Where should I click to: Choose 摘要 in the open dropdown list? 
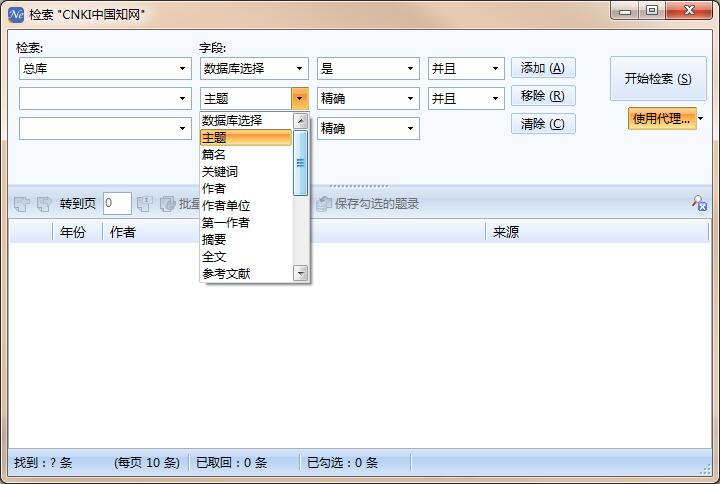(x=214, y=239)
